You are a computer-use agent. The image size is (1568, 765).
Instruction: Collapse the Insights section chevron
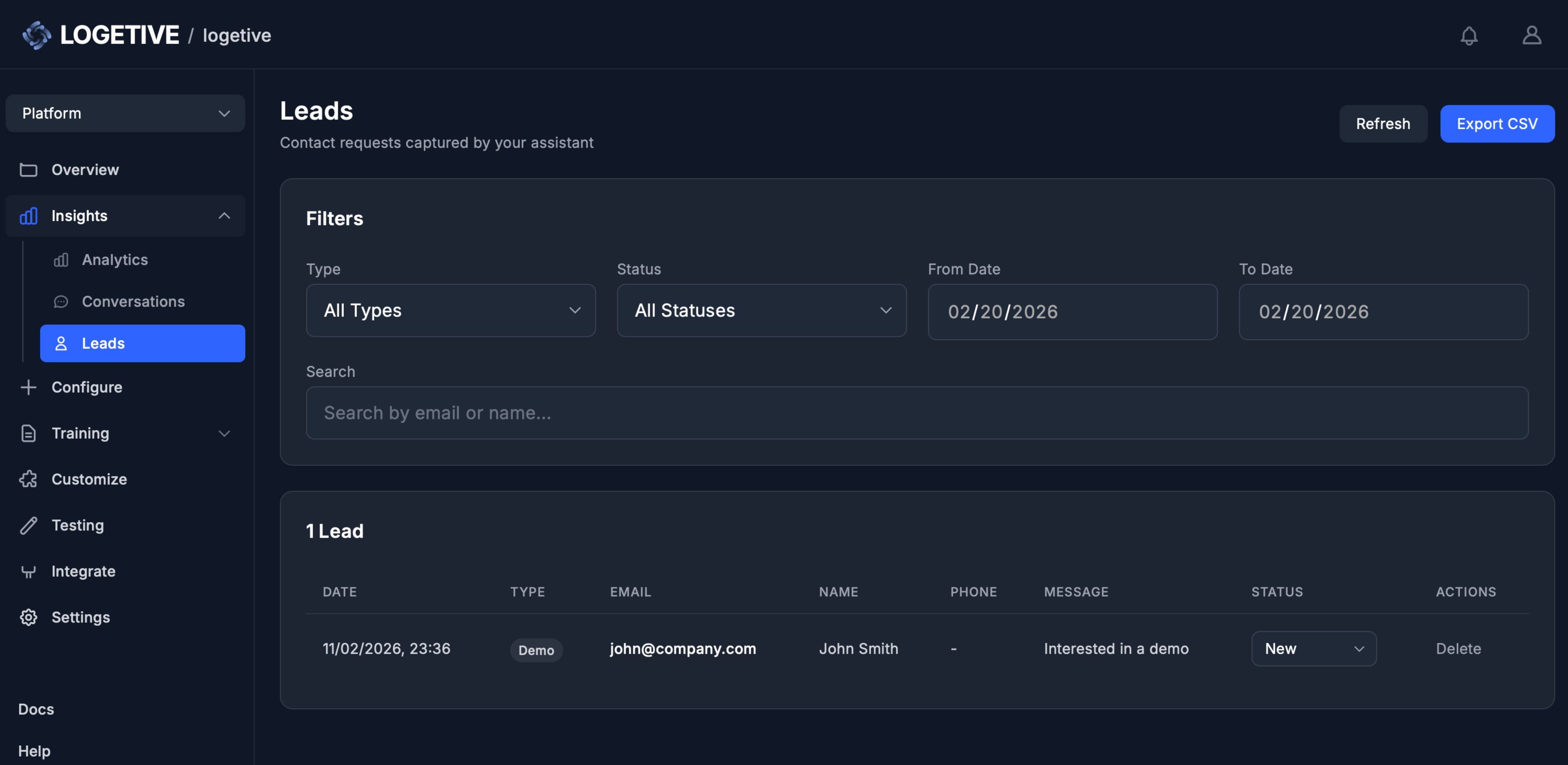[224, 216]
